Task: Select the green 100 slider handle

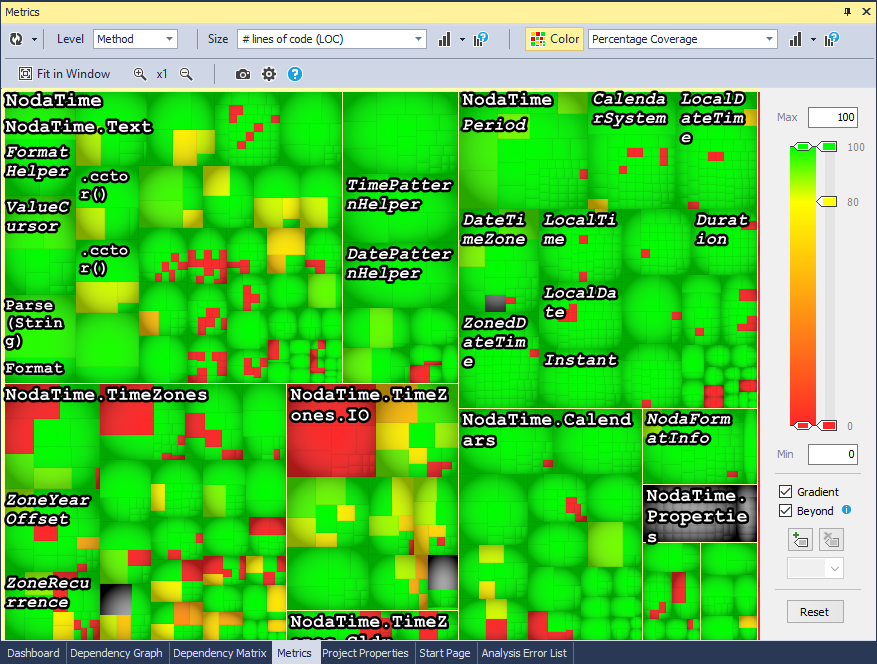Action: coord(828,147)
